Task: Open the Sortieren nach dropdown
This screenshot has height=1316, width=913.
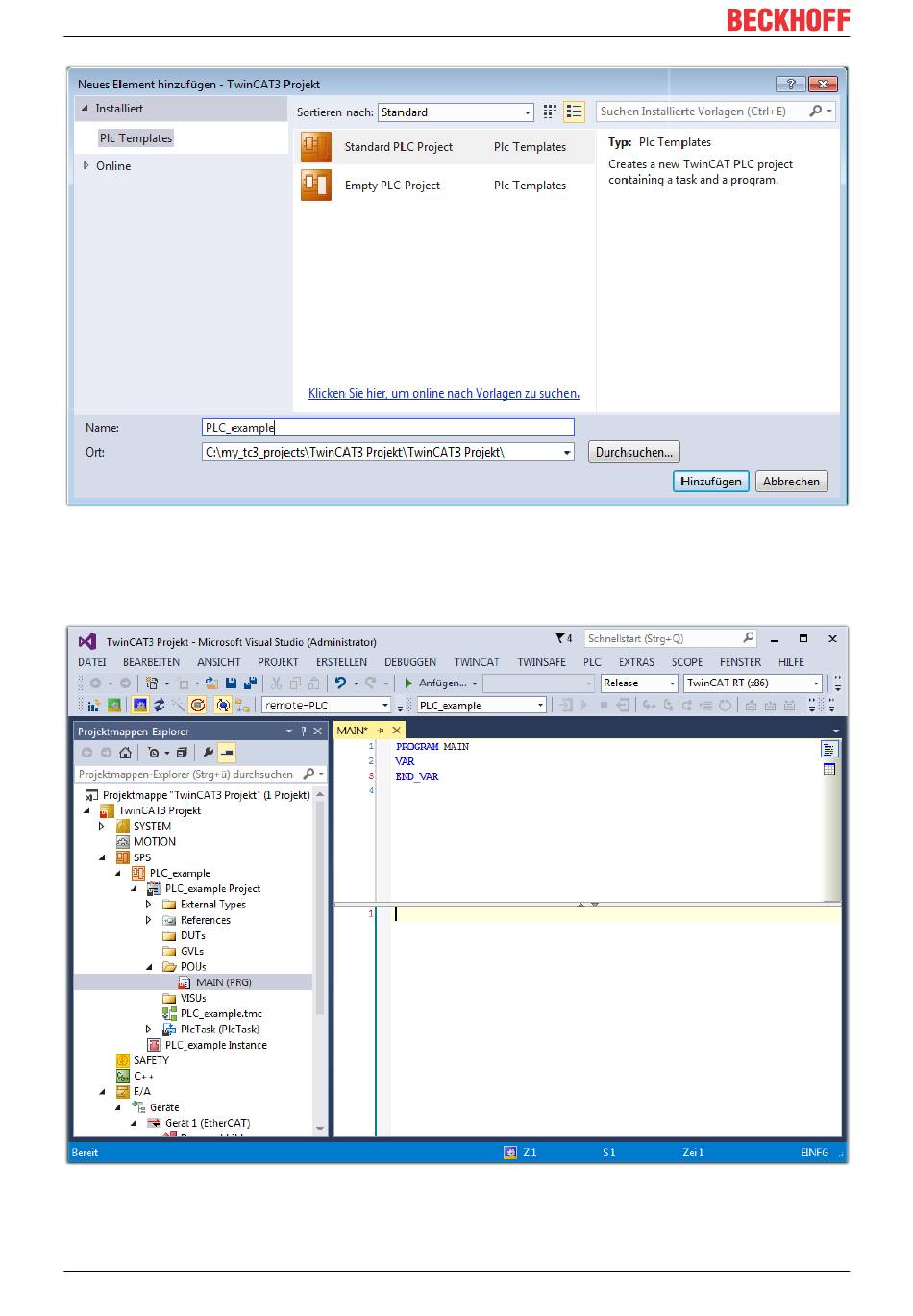Action: click(456, 112)
